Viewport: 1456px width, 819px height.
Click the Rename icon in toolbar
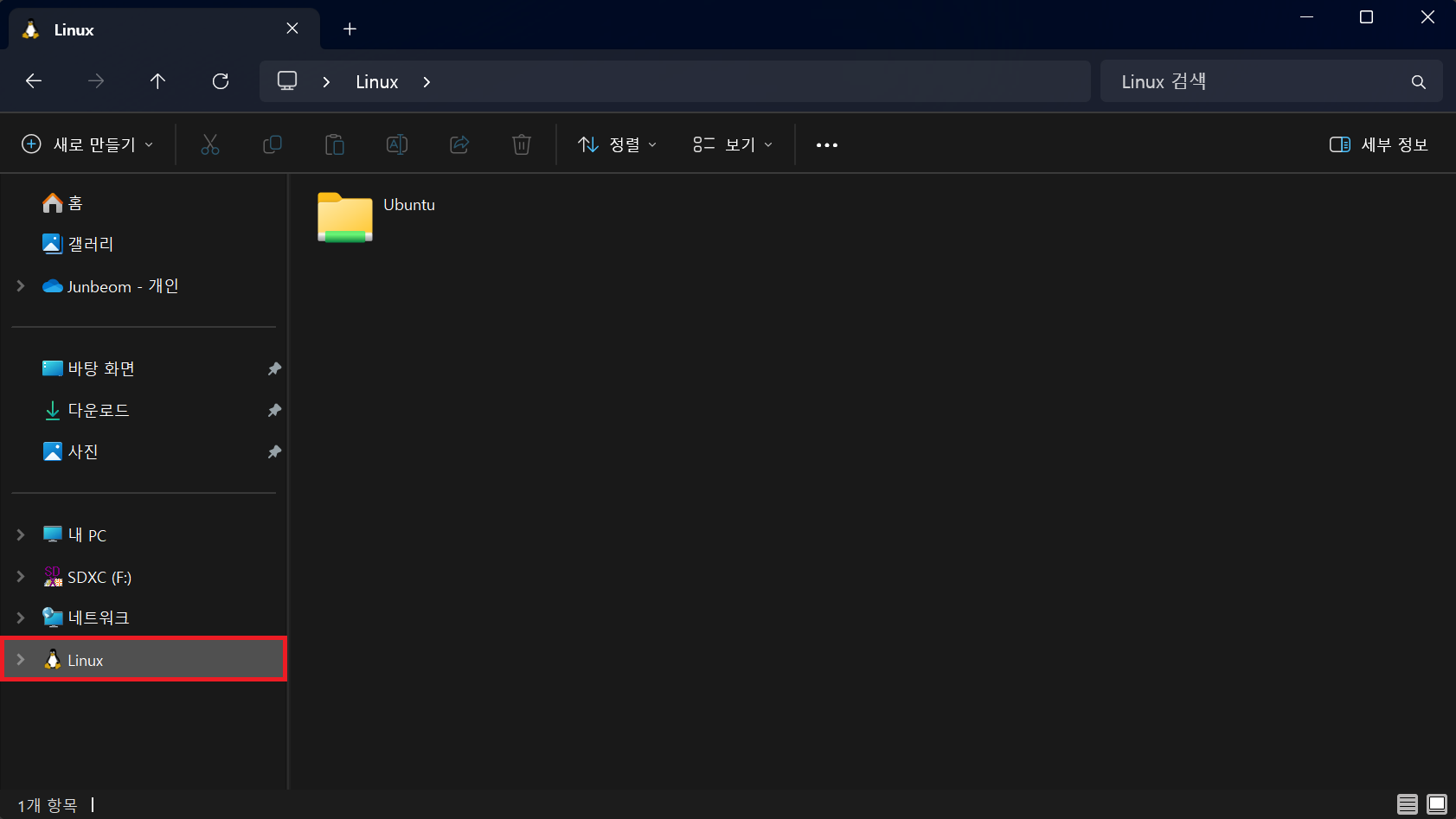397,144
